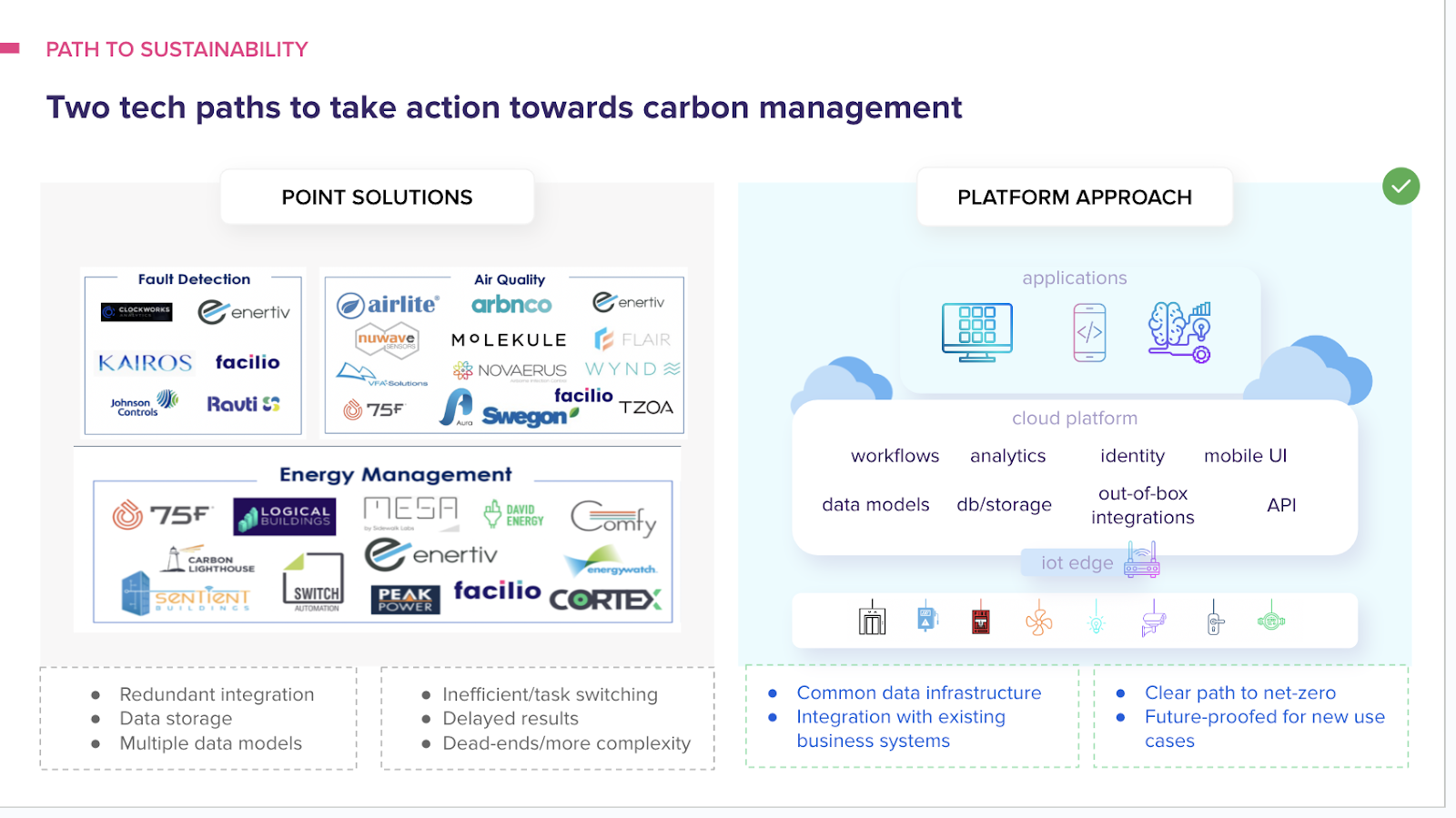The width and height of the screenshot is (1456, 818).
Task: Click the Sentient Buildings logo
Action: [186, 594]
